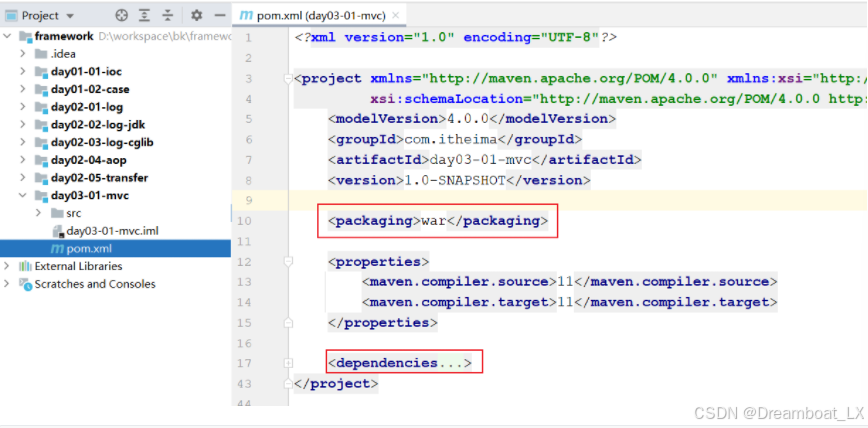Screen dimensions: 868x428
Task: Expand the day02-01-log module arrow
Action: [23, 107]
